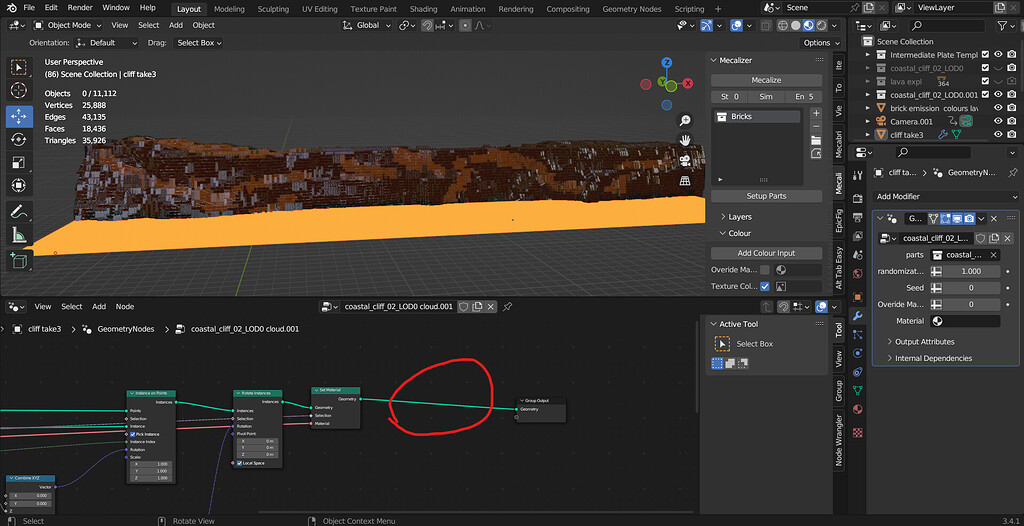Select the Transform tool
This screenshot has width=1024, height=526.
(x=18, y=186)
